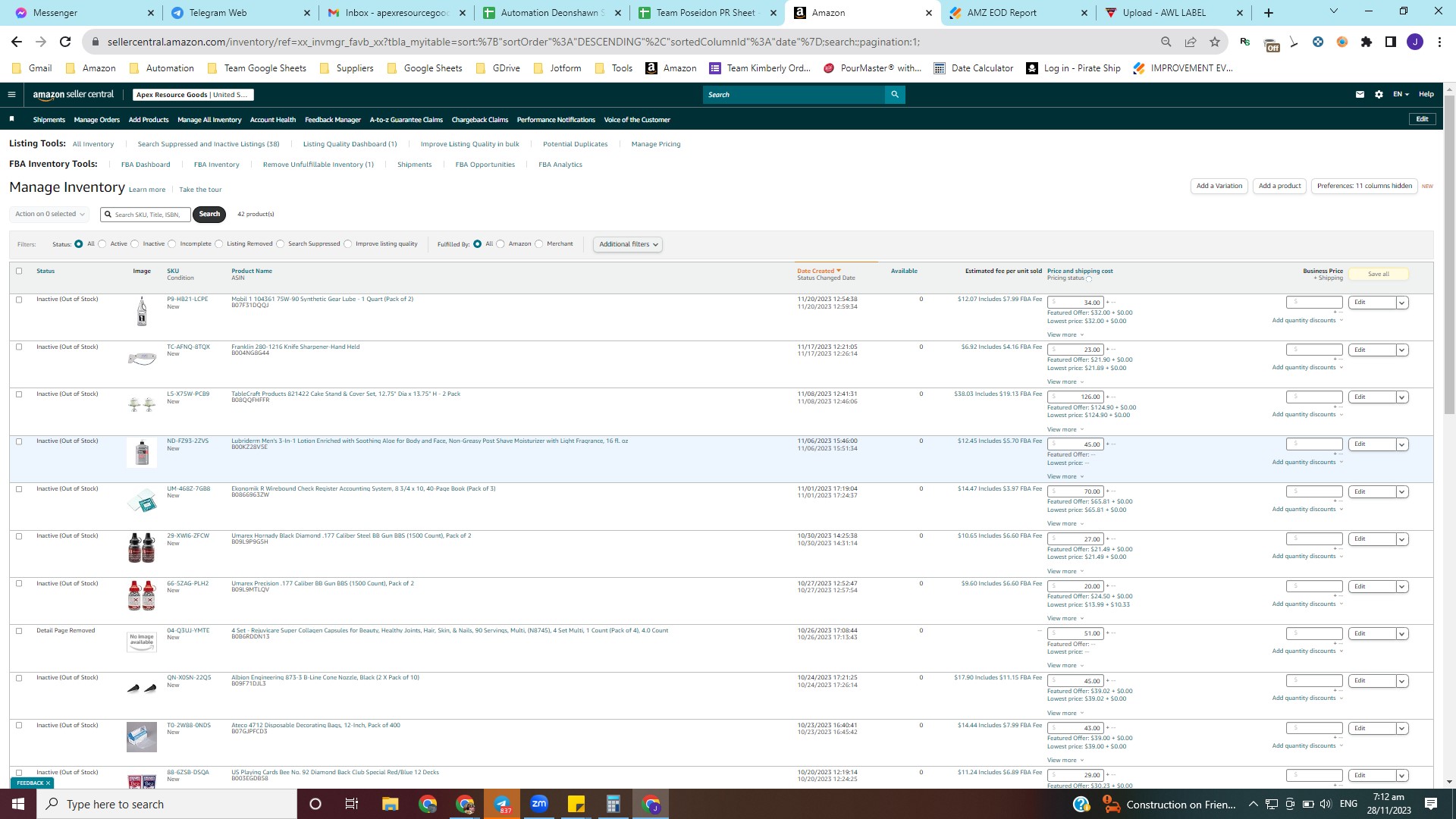Open Sticky Notes from the taskbar
The height and width of the screenshot is (819, 1456).
(576, 804)
